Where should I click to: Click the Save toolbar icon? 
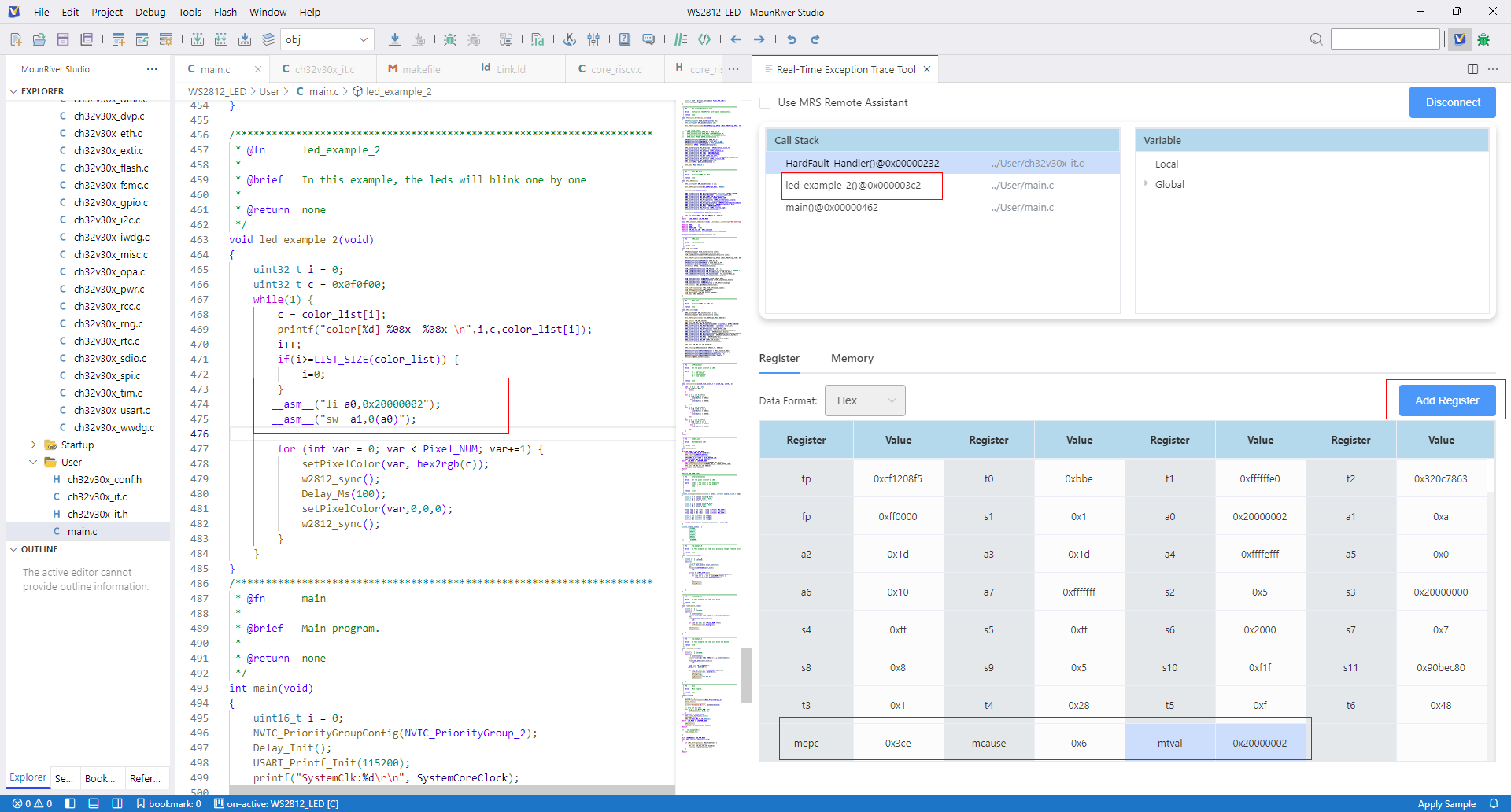click(x=63, y=39)
